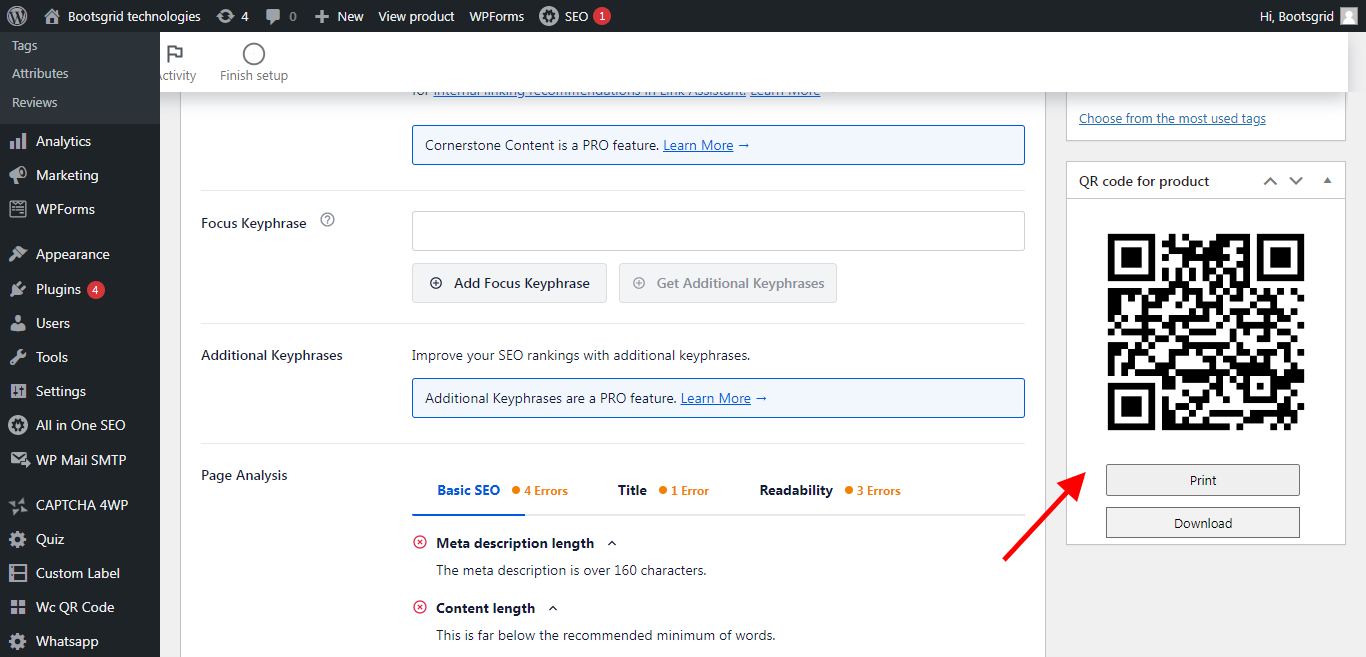
Task: Open Learn More link for Additional Keyphrases
Action: [716, 398]
